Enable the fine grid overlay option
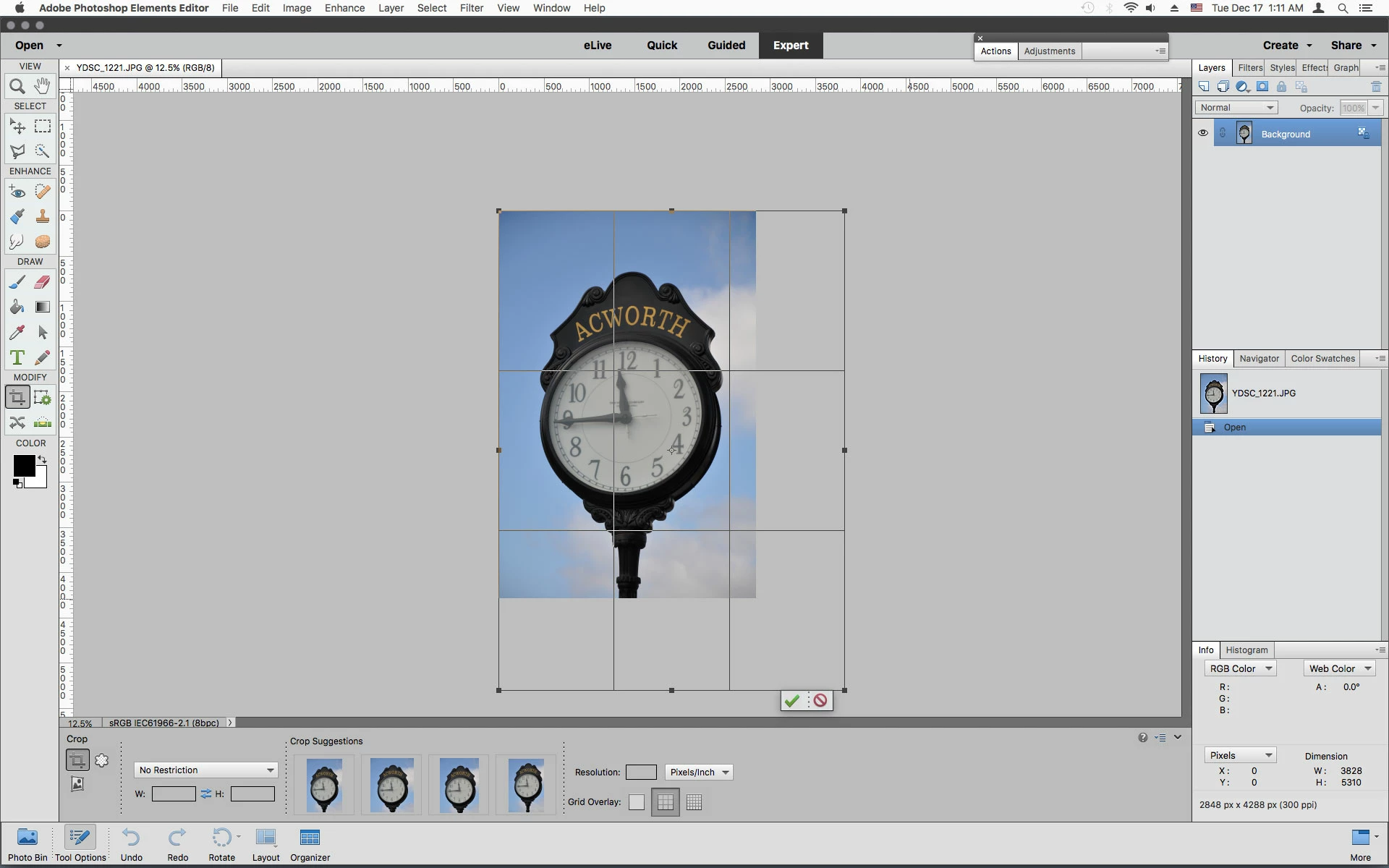The width and height of the screenshot is (1389, 868). pos(694,802)
